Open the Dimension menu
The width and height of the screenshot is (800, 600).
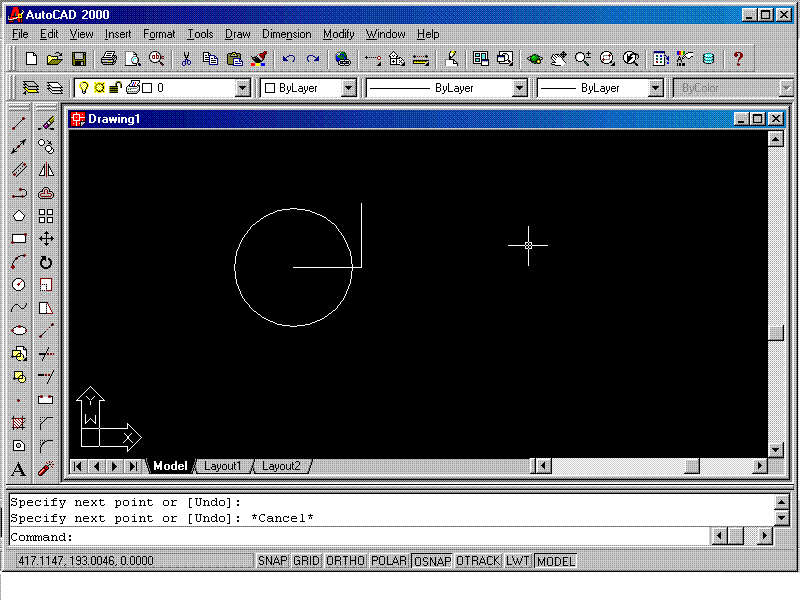tap(287, 34)
